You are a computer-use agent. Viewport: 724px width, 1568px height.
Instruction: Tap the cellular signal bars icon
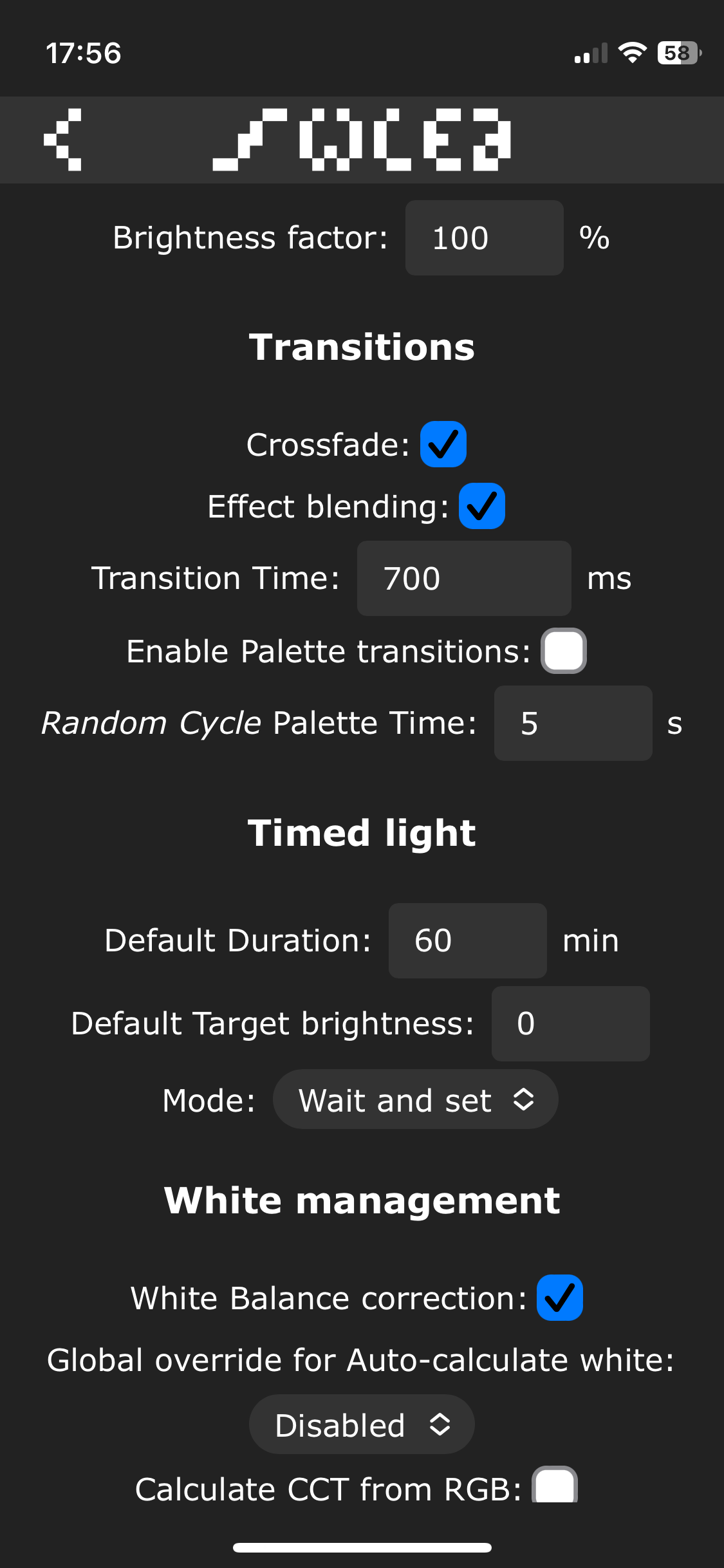click(x=591, y=54)
